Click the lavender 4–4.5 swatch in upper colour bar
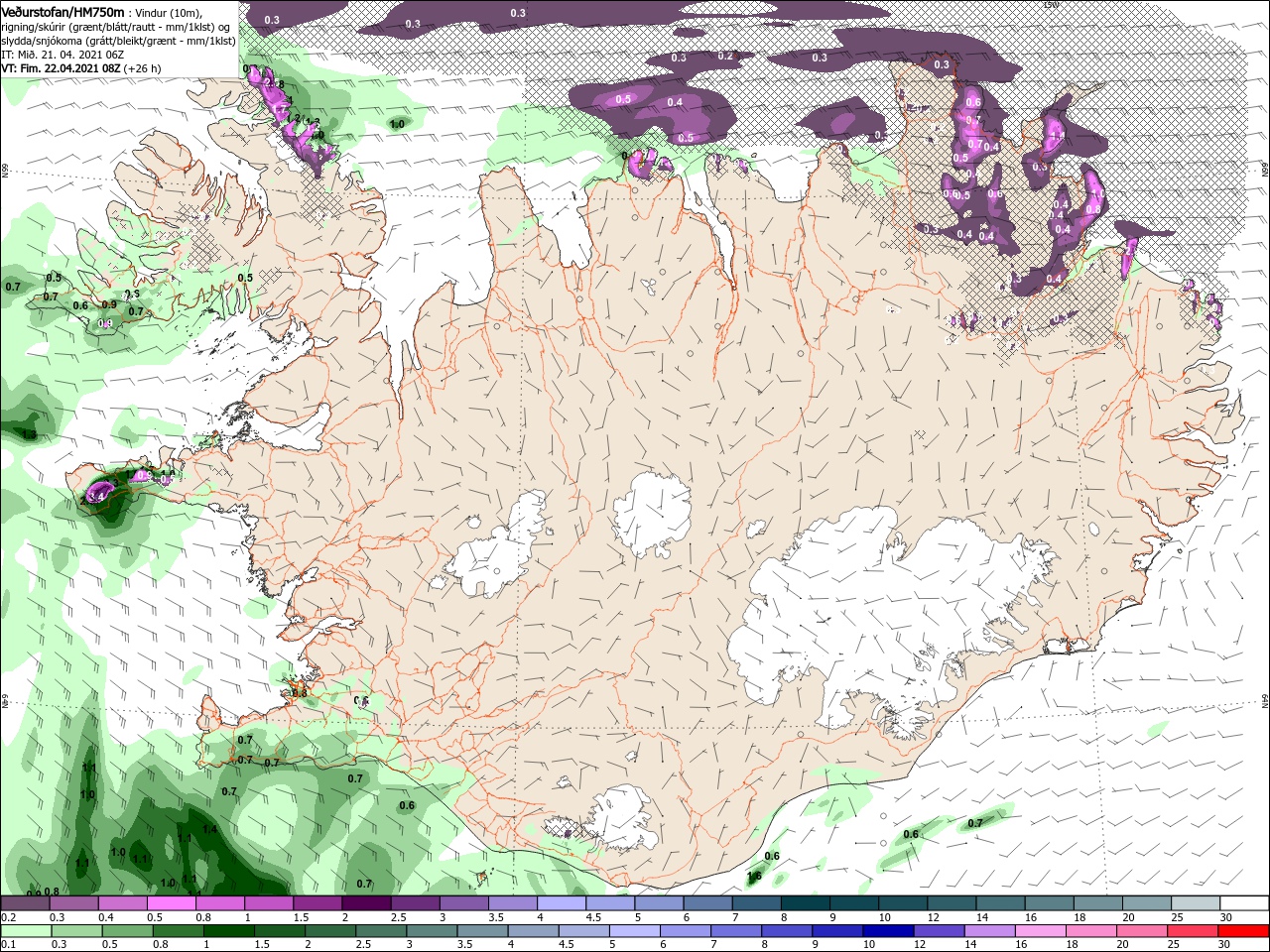 tap(560, 903)
